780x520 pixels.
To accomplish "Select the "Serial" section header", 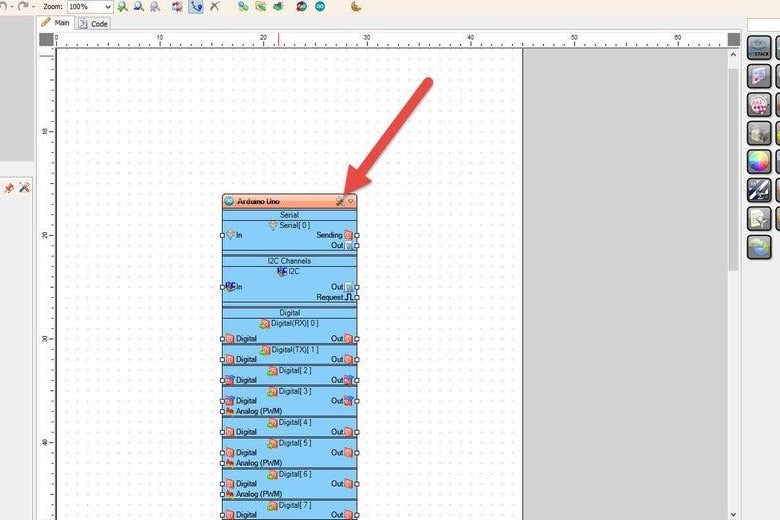I will coord(289,215).
